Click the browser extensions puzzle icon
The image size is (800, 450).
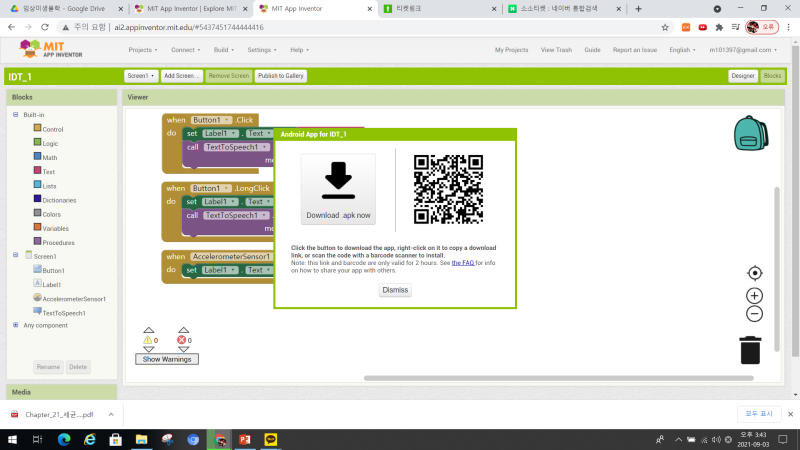[719, 28]
